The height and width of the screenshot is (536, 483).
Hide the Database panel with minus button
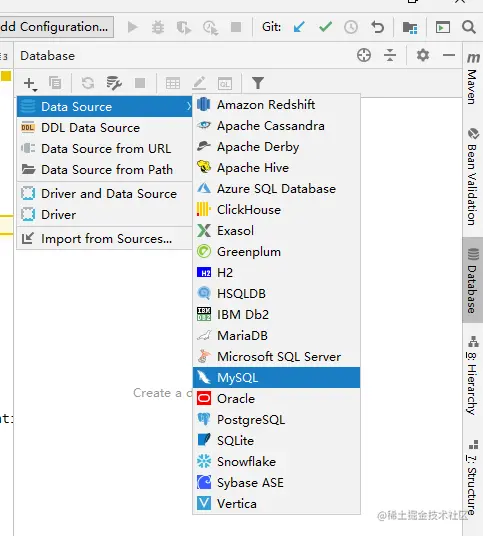tap(448, 55)
